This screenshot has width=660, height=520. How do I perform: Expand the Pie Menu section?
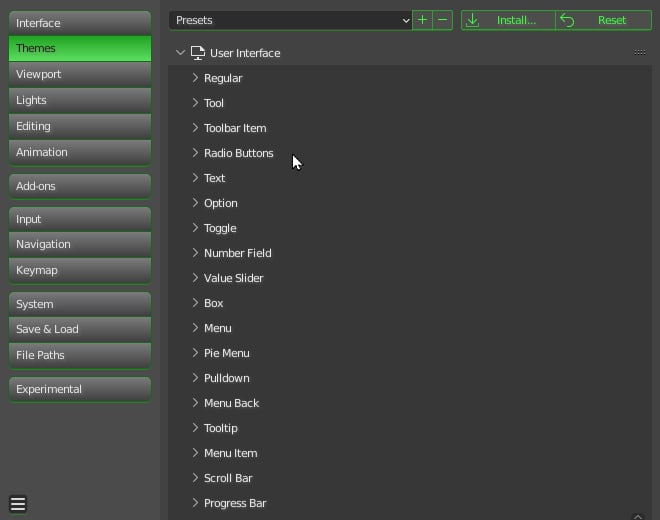(195, 353)
